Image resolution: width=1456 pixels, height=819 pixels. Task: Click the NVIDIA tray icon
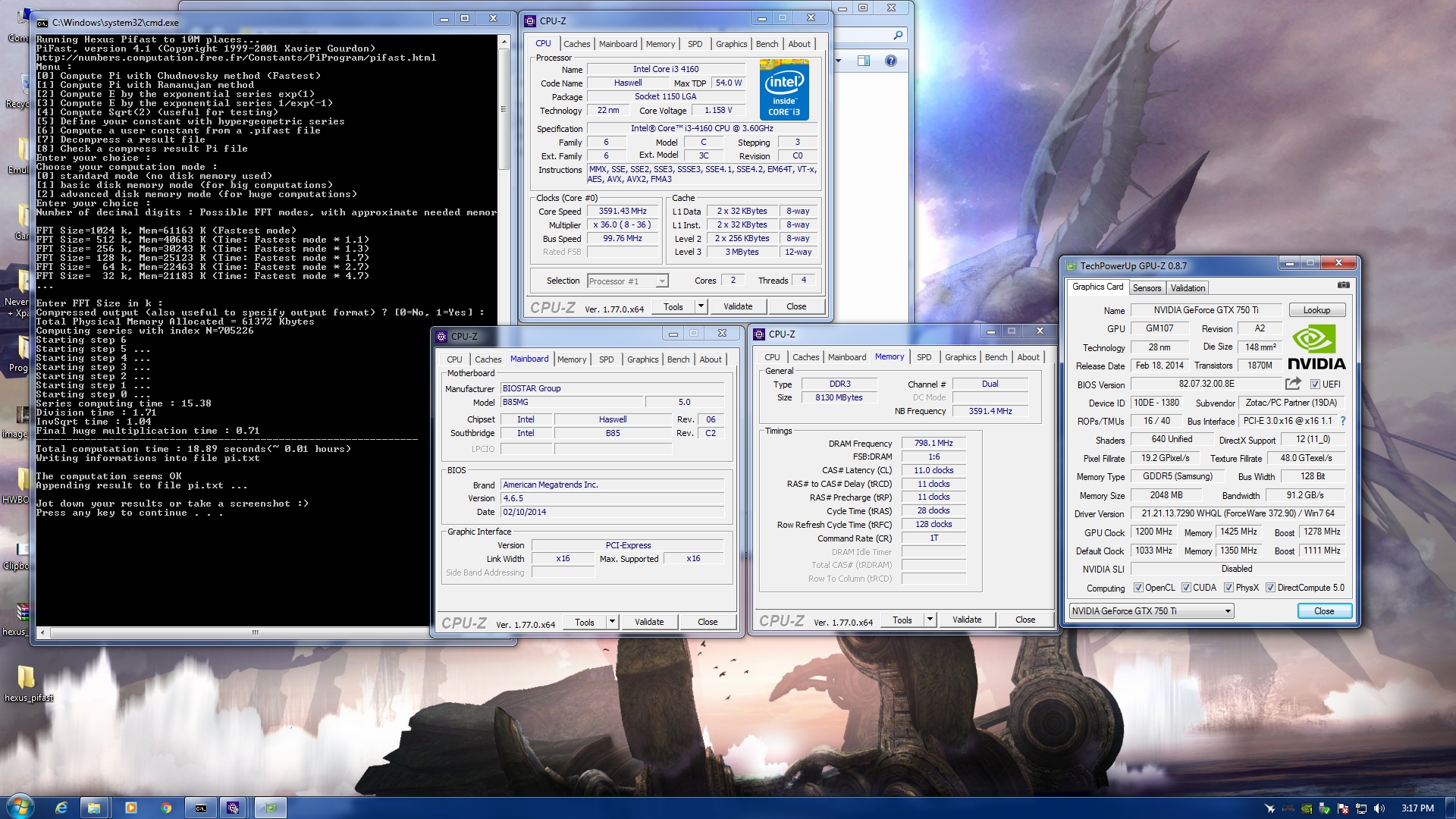click(x=1307, y=808)
